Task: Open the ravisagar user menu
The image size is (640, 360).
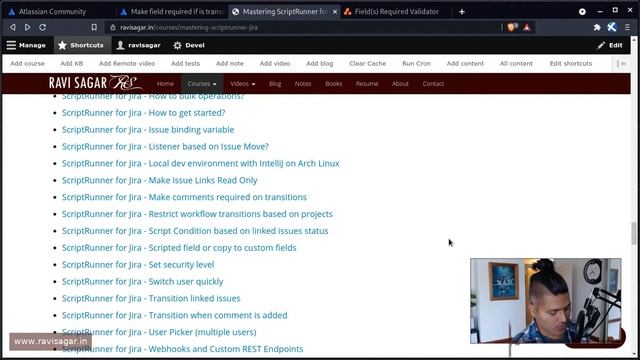Action: tap(139, 45)
